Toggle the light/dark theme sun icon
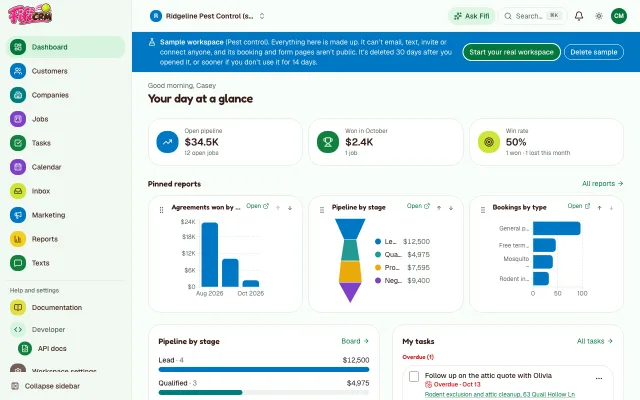640x400 pixels. 599,16
